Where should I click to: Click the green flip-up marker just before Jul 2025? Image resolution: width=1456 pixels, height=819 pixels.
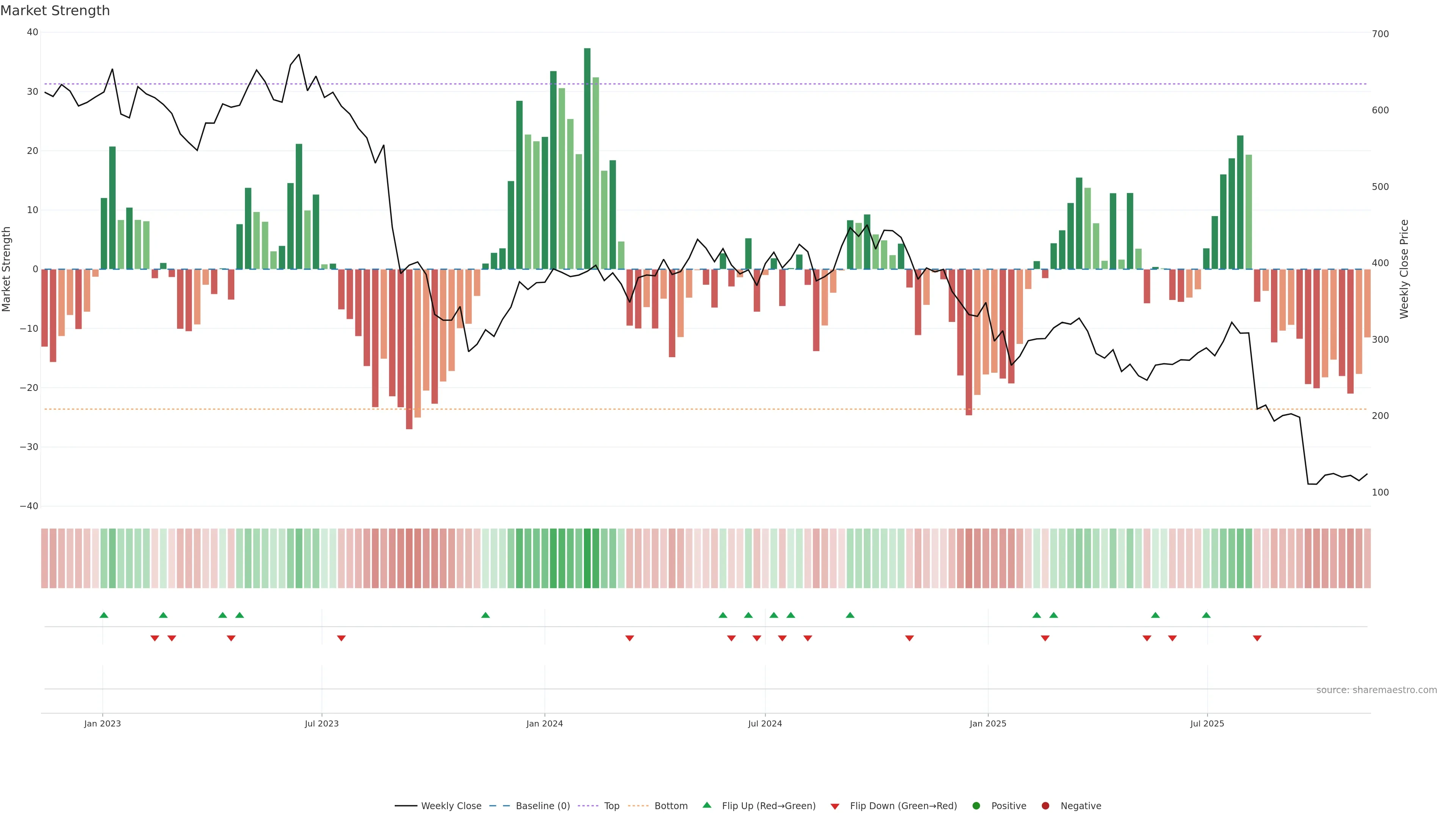click(x=1206, y=615)
